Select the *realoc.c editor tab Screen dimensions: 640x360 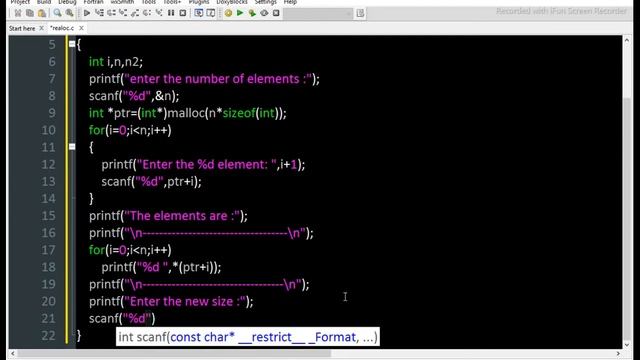[62, 28]
